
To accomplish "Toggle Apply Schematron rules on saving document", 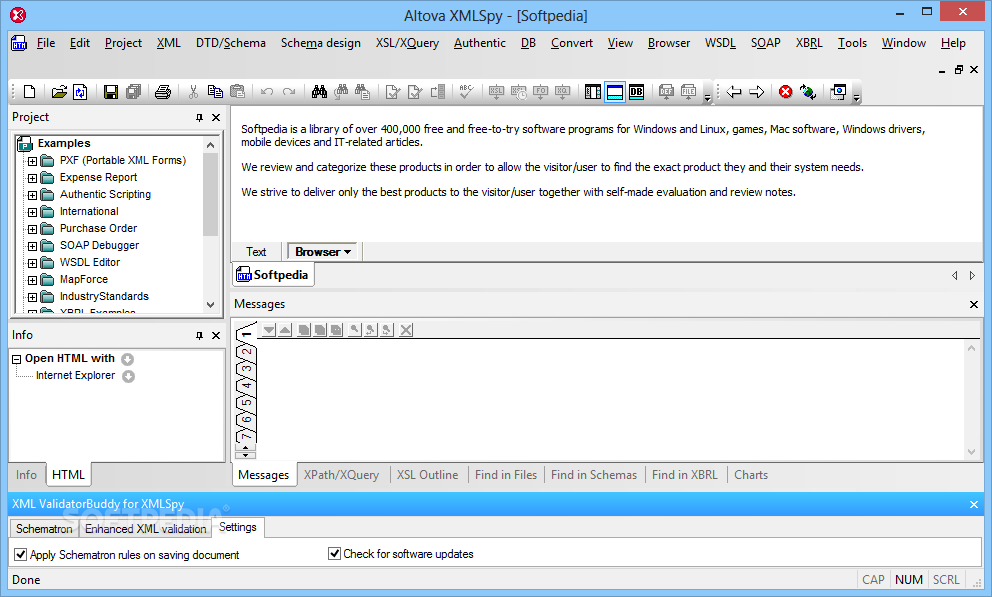I will pos(20,555).
